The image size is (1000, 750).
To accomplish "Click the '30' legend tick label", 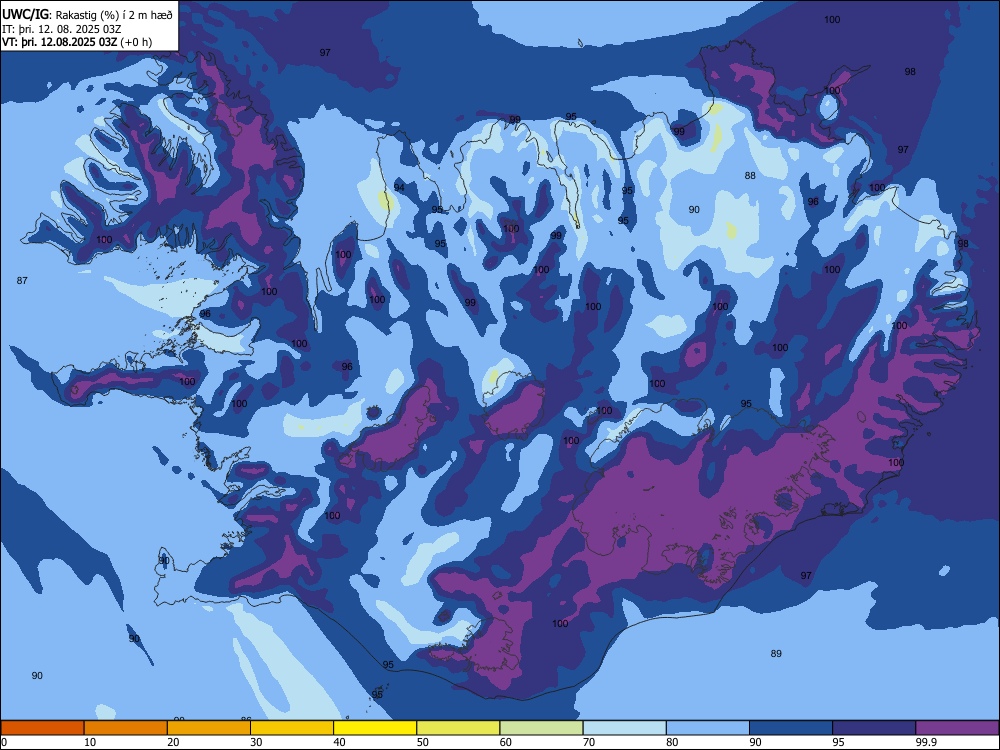I will click(x=256, y=742).
